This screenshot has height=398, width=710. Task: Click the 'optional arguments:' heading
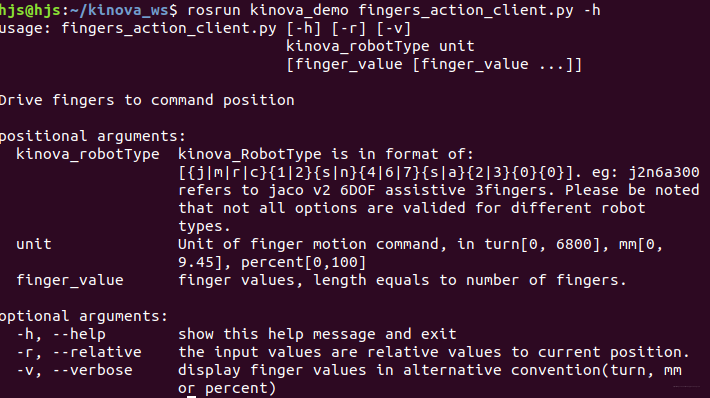tap(84, 316)
